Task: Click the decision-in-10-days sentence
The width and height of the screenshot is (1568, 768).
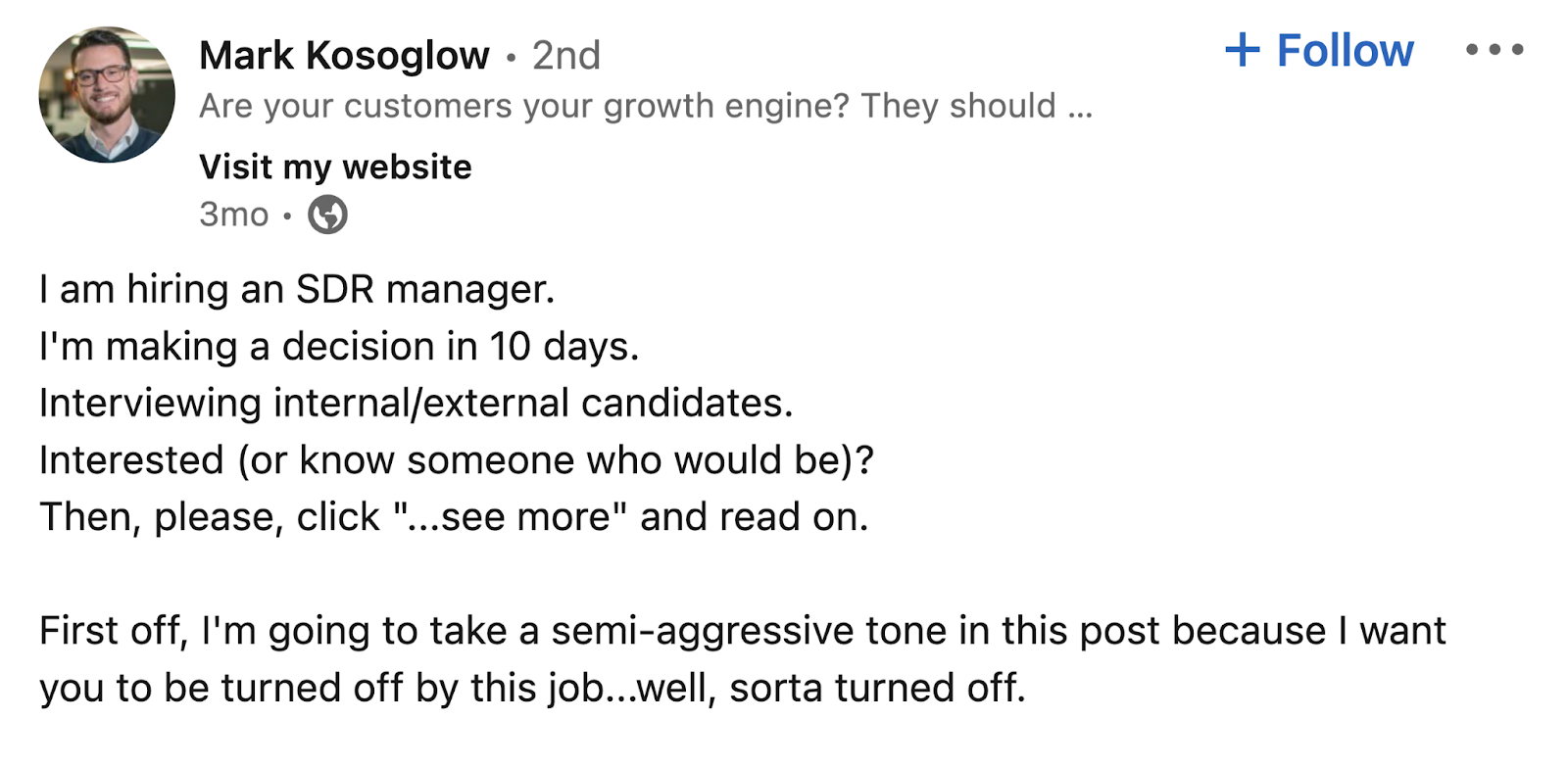Action: click(338, 346)
